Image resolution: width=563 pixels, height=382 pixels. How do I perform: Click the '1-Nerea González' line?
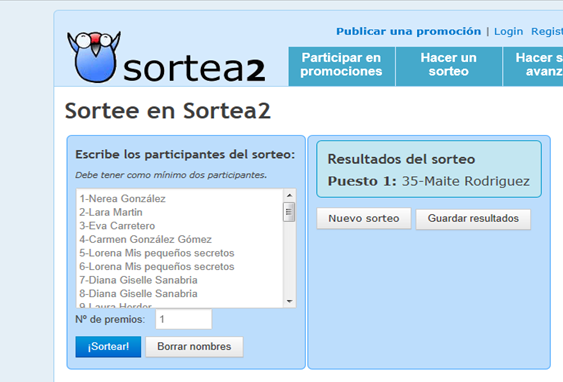[122, 199]
